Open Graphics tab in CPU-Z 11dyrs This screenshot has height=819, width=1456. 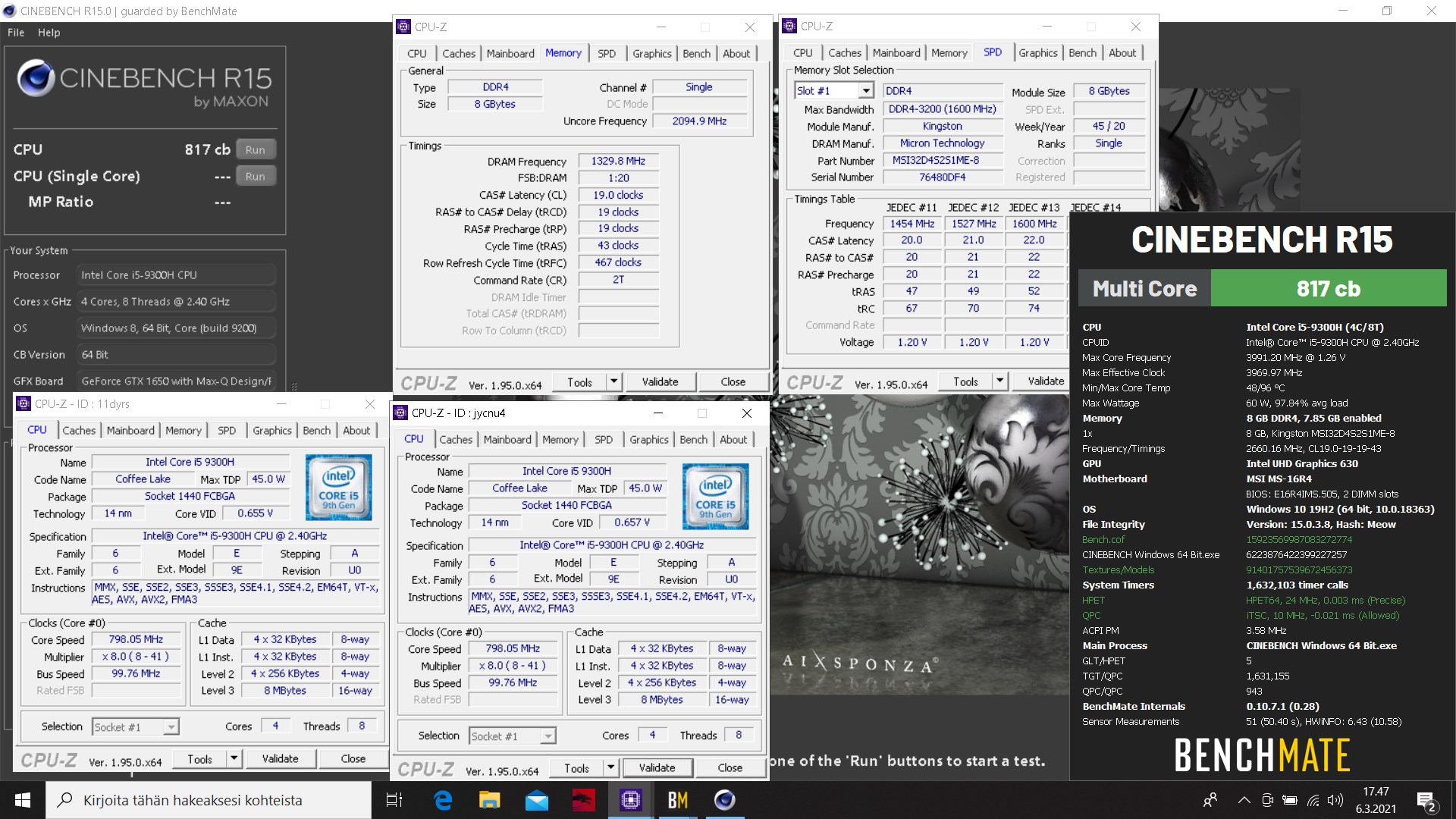pyautogui.click(x=272, y=430)
